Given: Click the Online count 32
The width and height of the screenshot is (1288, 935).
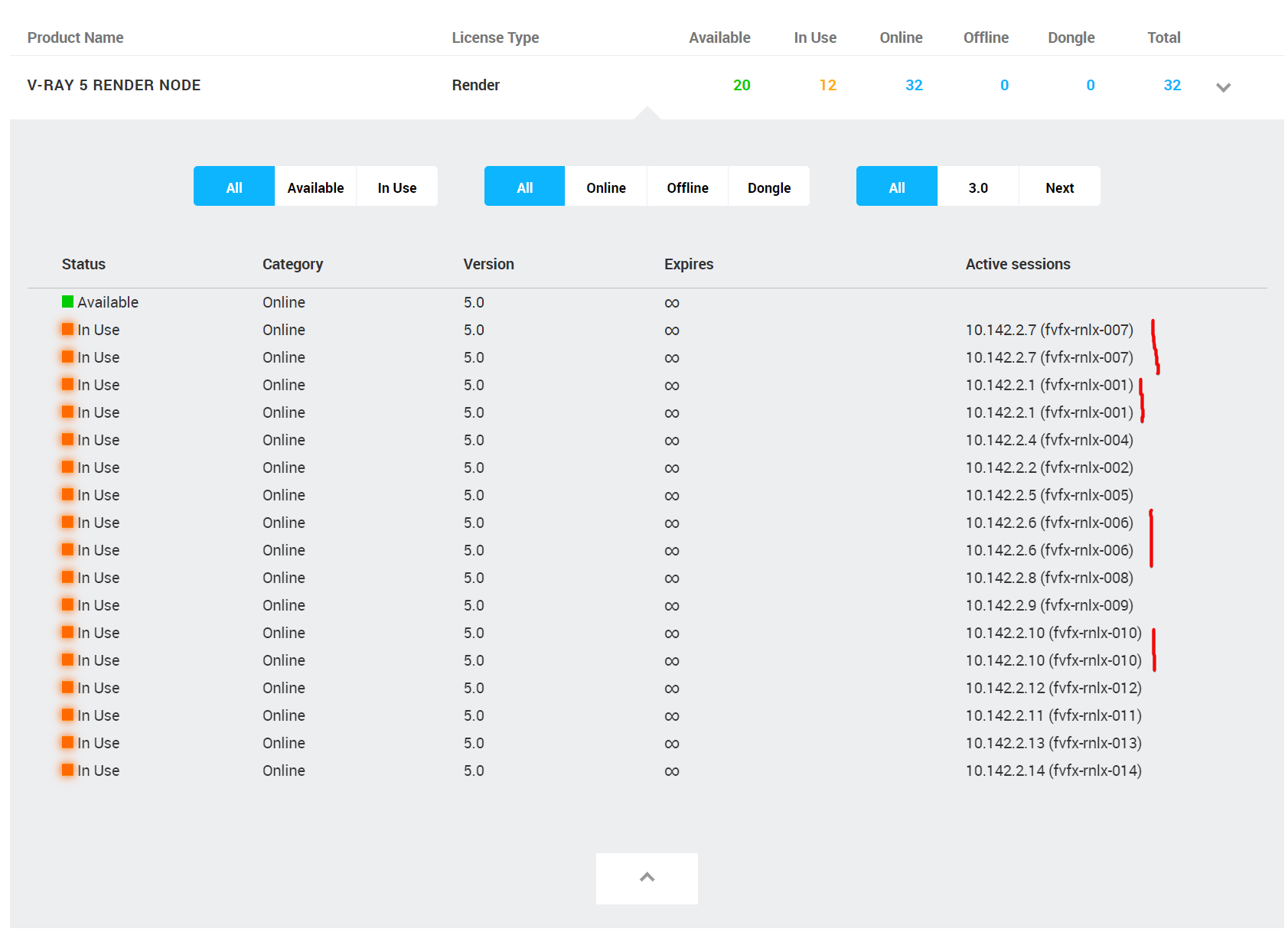Looking at the screenshot, I should 914,85.
